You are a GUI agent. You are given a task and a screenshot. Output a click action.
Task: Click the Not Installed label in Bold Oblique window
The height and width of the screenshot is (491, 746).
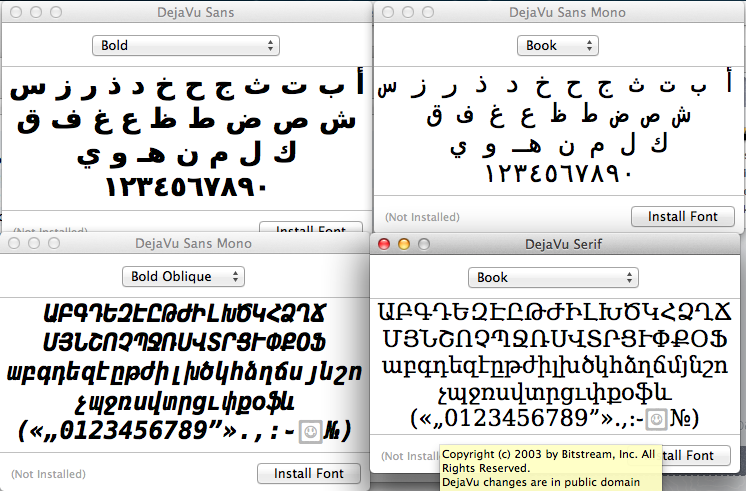point(42,473)
